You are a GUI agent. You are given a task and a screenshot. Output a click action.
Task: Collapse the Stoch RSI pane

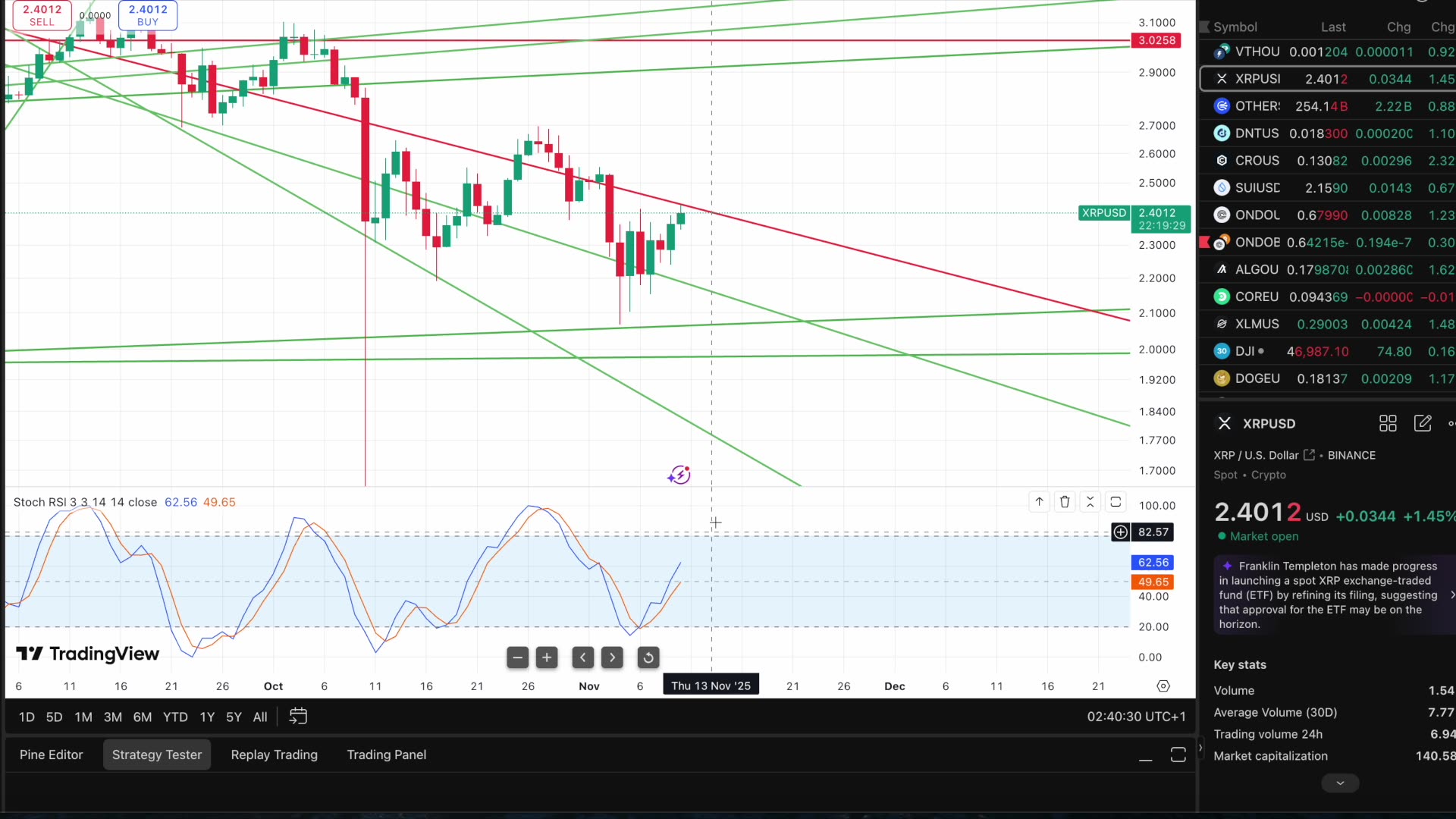click(1090, 501)
